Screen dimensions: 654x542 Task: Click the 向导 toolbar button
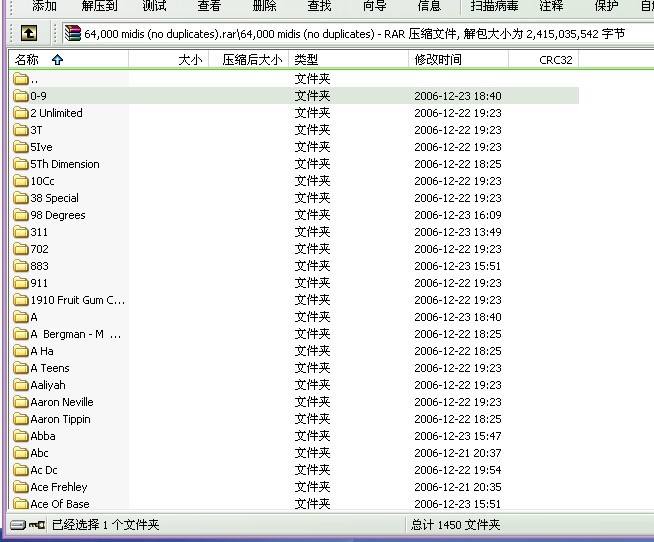[375, 6]
